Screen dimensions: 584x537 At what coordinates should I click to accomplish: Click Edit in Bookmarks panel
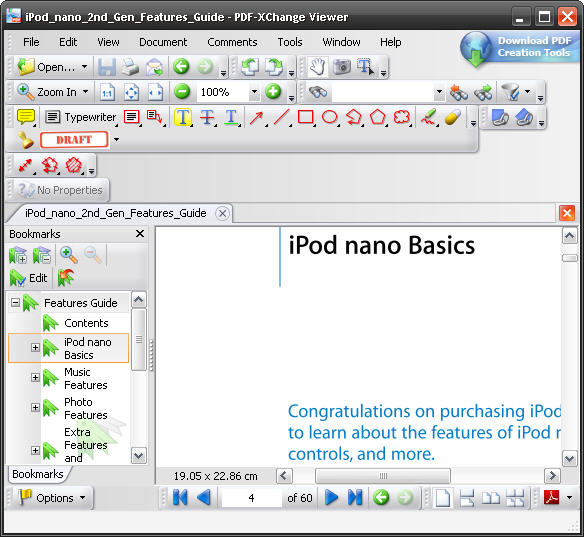[x=29, y=278]
